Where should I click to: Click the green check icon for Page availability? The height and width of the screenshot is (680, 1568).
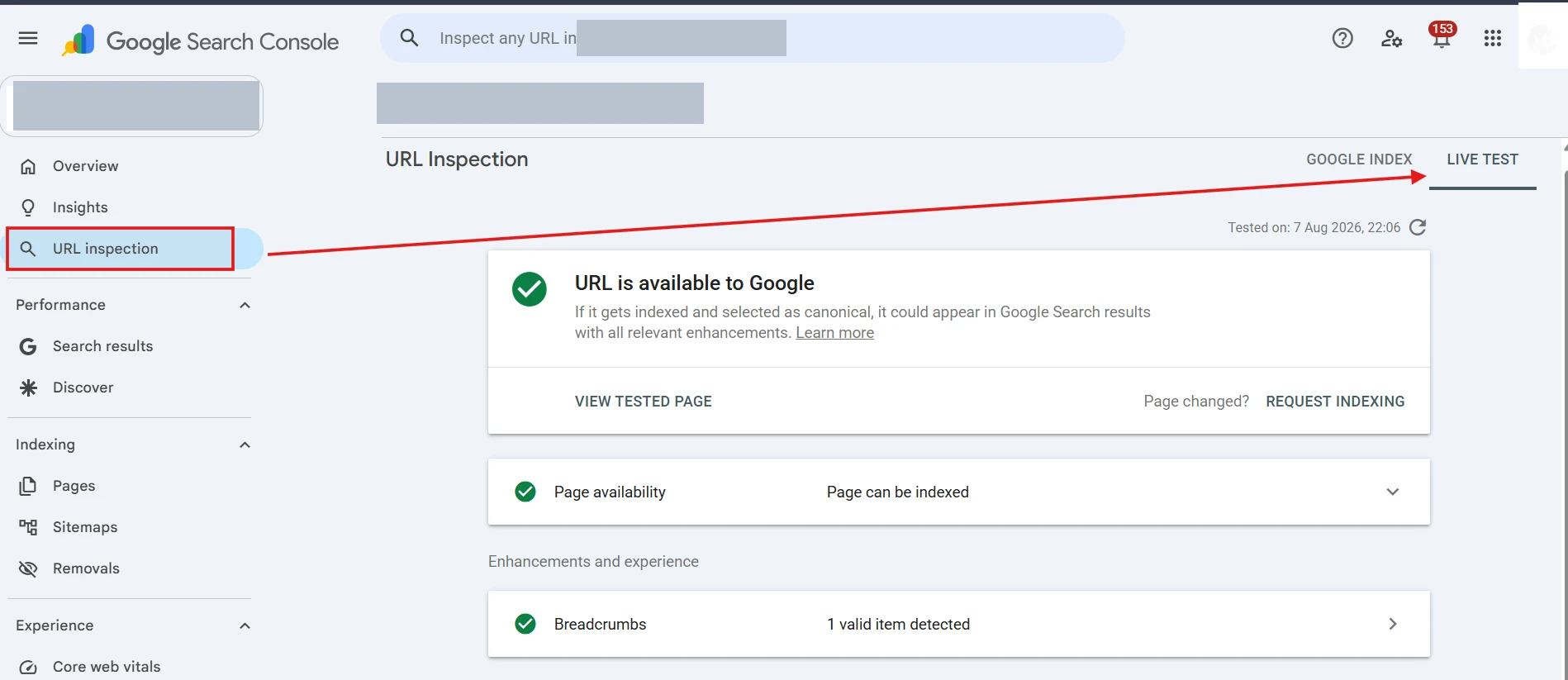pyautogui.click(x=525, y=492)
